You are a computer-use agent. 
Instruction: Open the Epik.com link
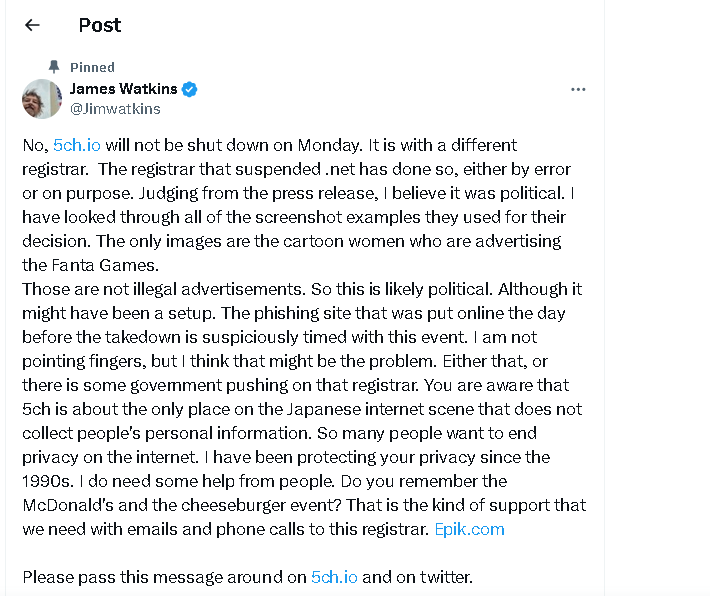(x=469, y=529)
